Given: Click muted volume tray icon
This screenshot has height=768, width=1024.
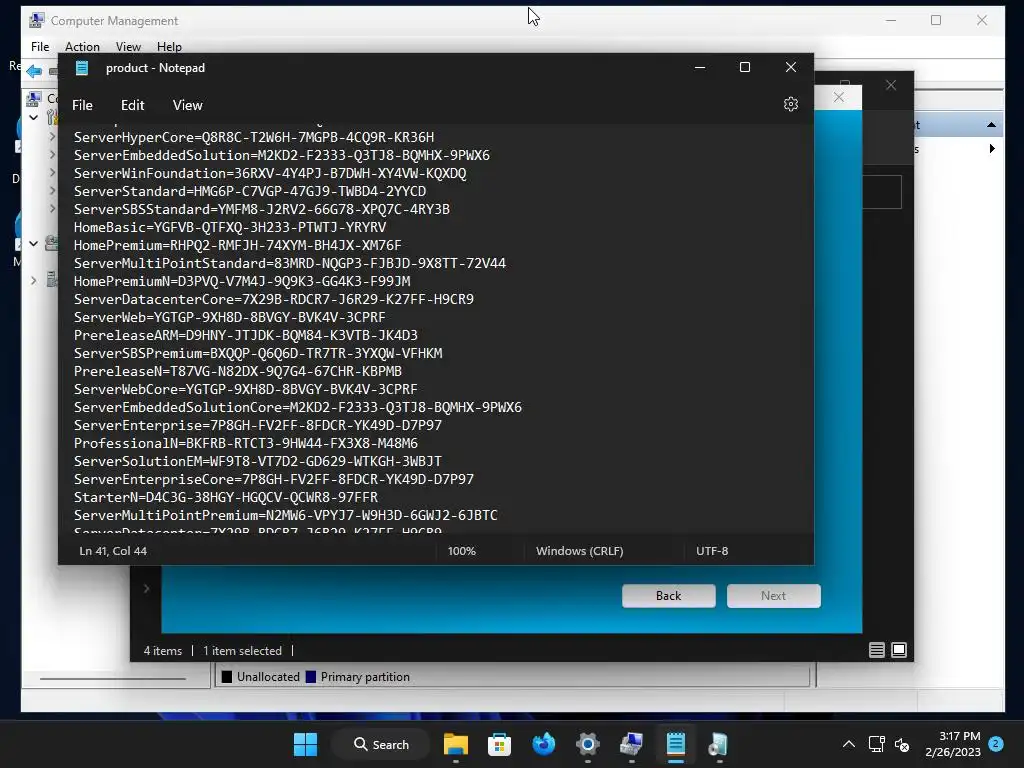Looking at the screenshot, I should point(902,744).
